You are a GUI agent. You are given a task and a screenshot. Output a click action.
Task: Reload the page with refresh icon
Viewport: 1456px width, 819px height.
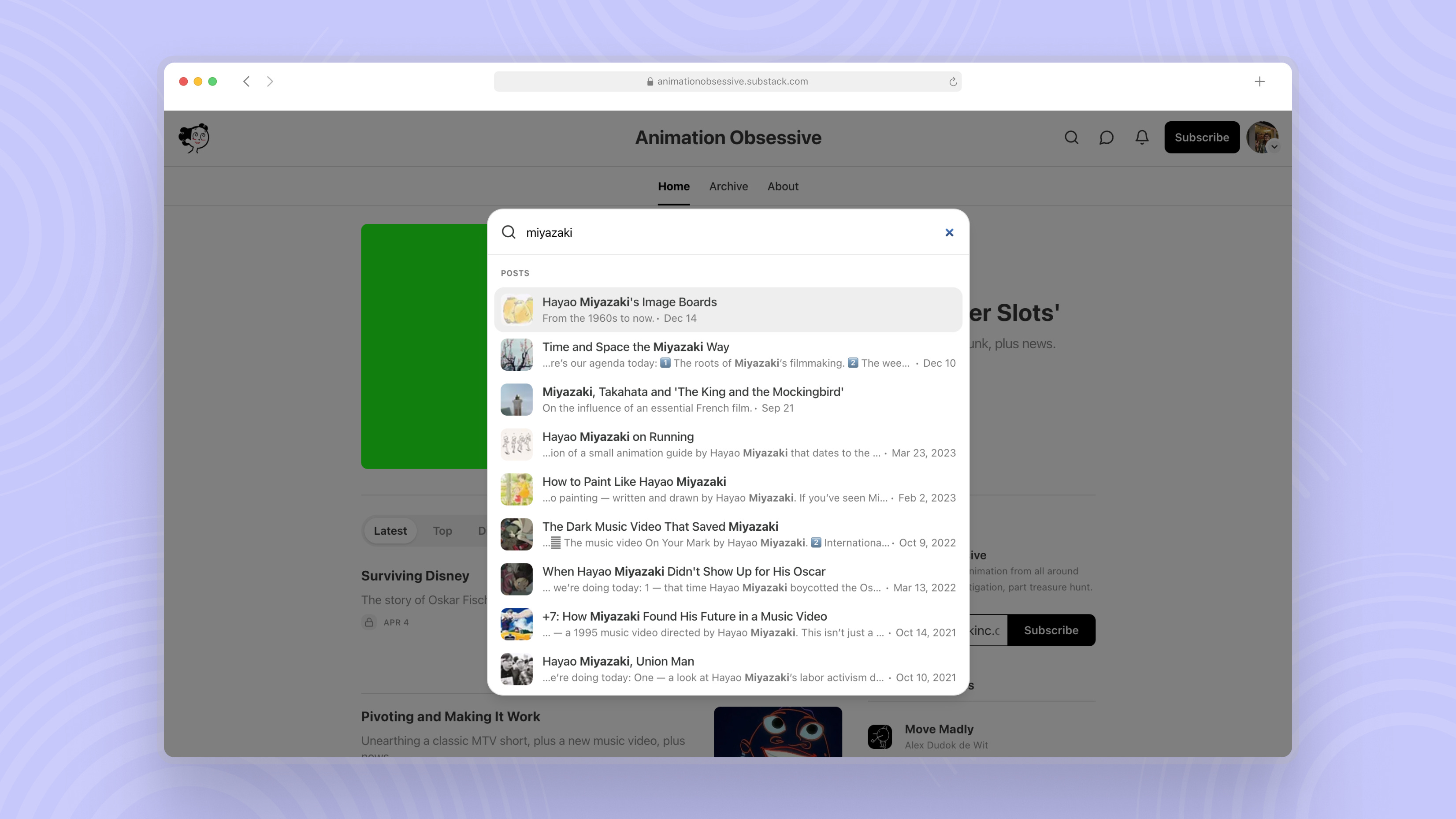click(x=953, y=82)
